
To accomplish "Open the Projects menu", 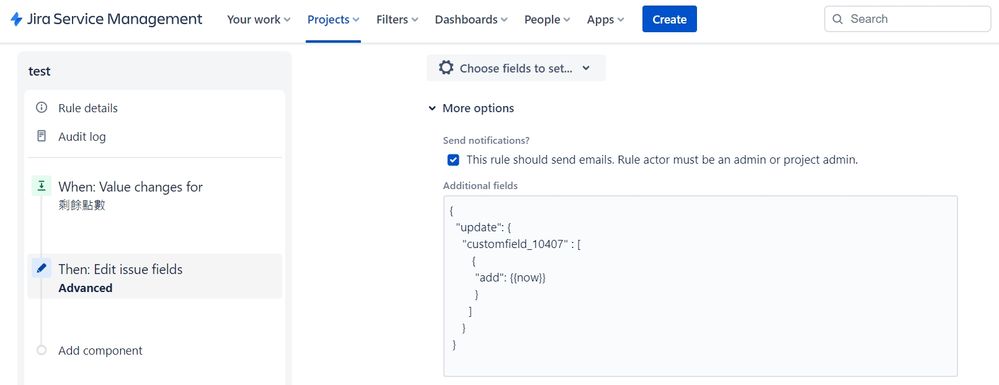I will 333,19.
